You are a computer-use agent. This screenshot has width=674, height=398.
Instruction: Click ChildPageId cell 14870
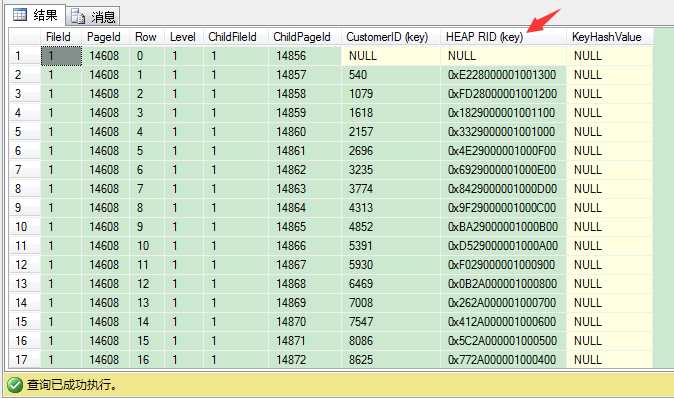[x=305, y=322]
